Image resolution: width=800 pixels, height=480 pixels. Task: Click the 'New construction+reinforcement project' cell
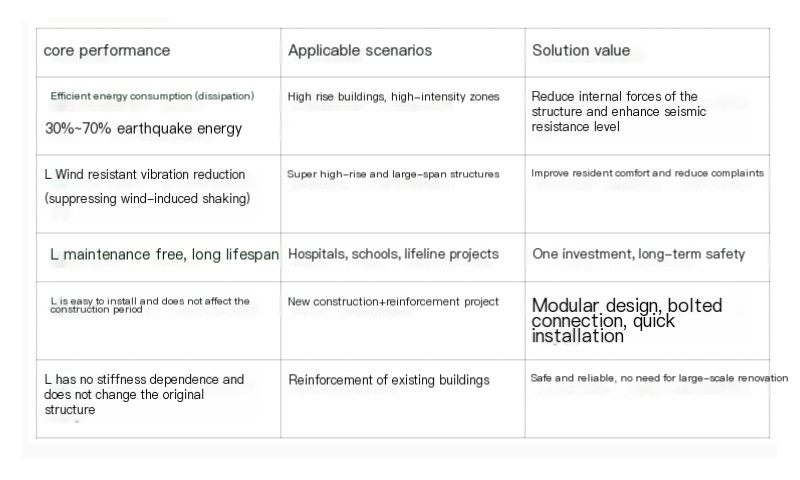tap(403, 321)
